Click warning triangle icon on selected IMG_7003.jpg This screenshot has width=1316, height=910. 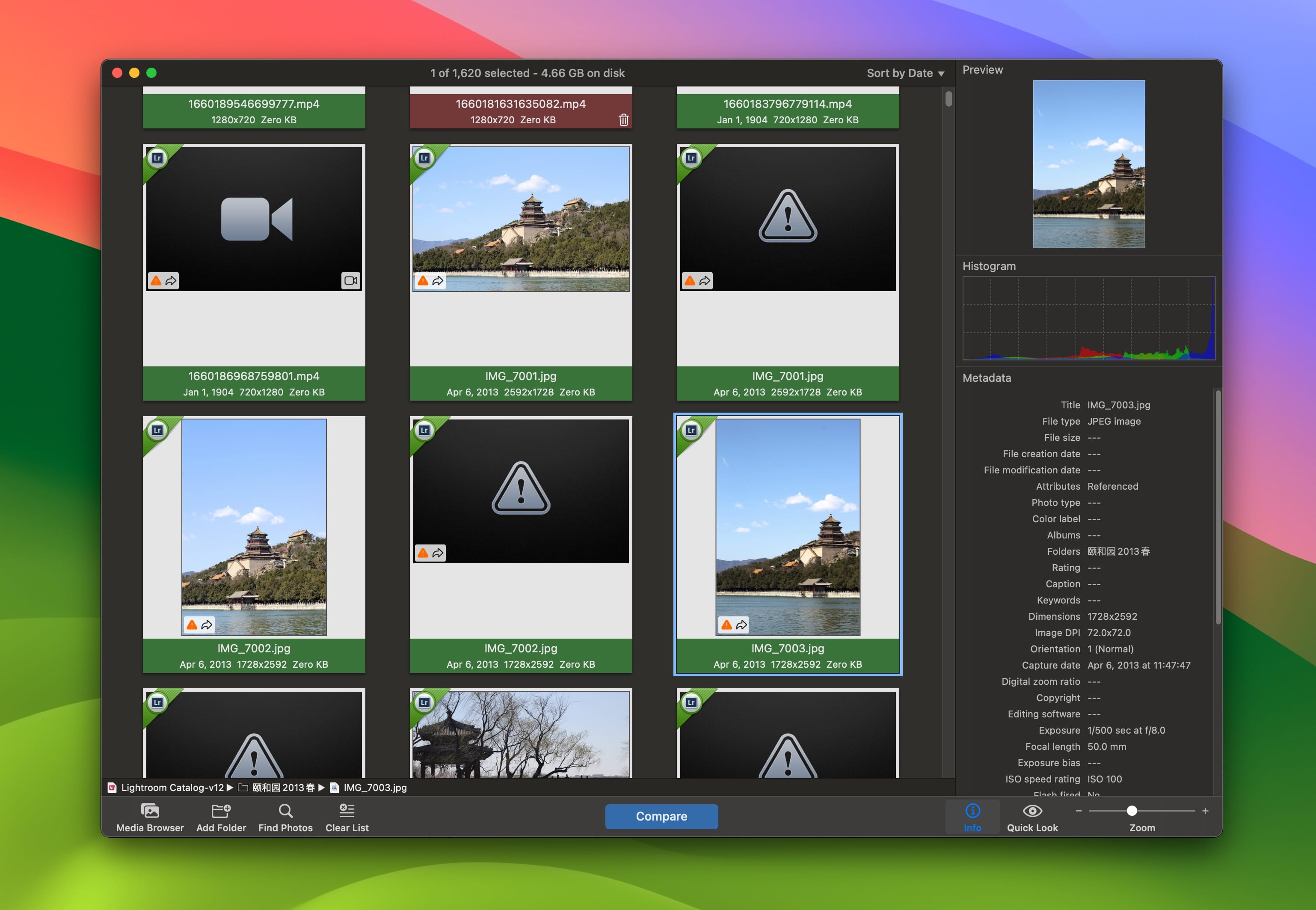point(727,625)
